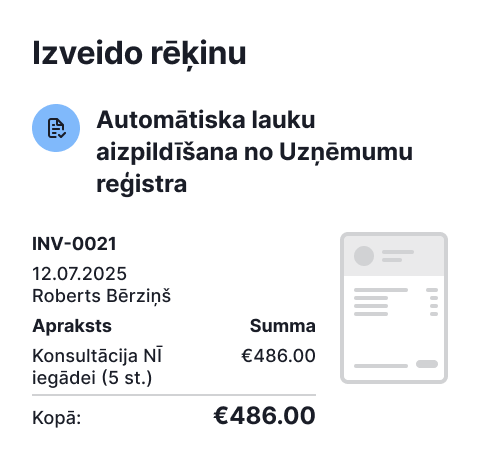Click the Izveido rēķinu heading
480x464 pixels.
(x=139, y=54)
